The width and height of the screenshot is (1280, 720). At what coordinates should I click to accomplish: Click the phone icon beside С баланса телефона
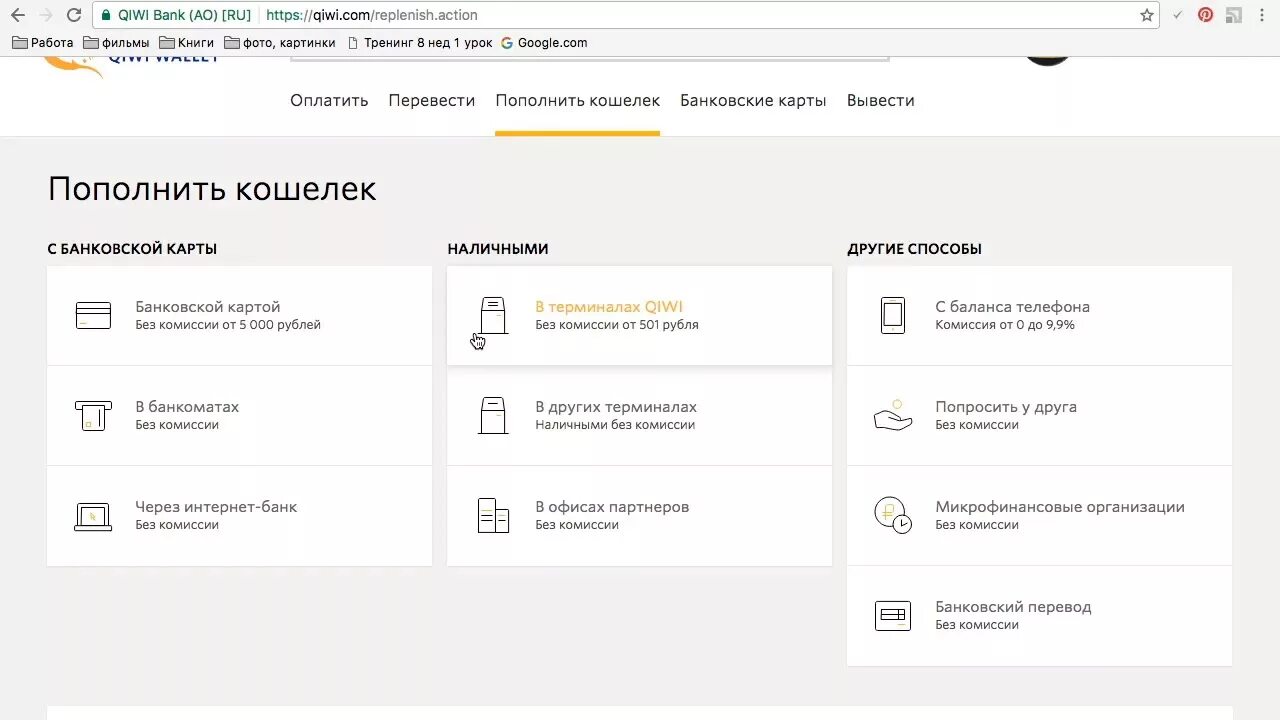893,315
